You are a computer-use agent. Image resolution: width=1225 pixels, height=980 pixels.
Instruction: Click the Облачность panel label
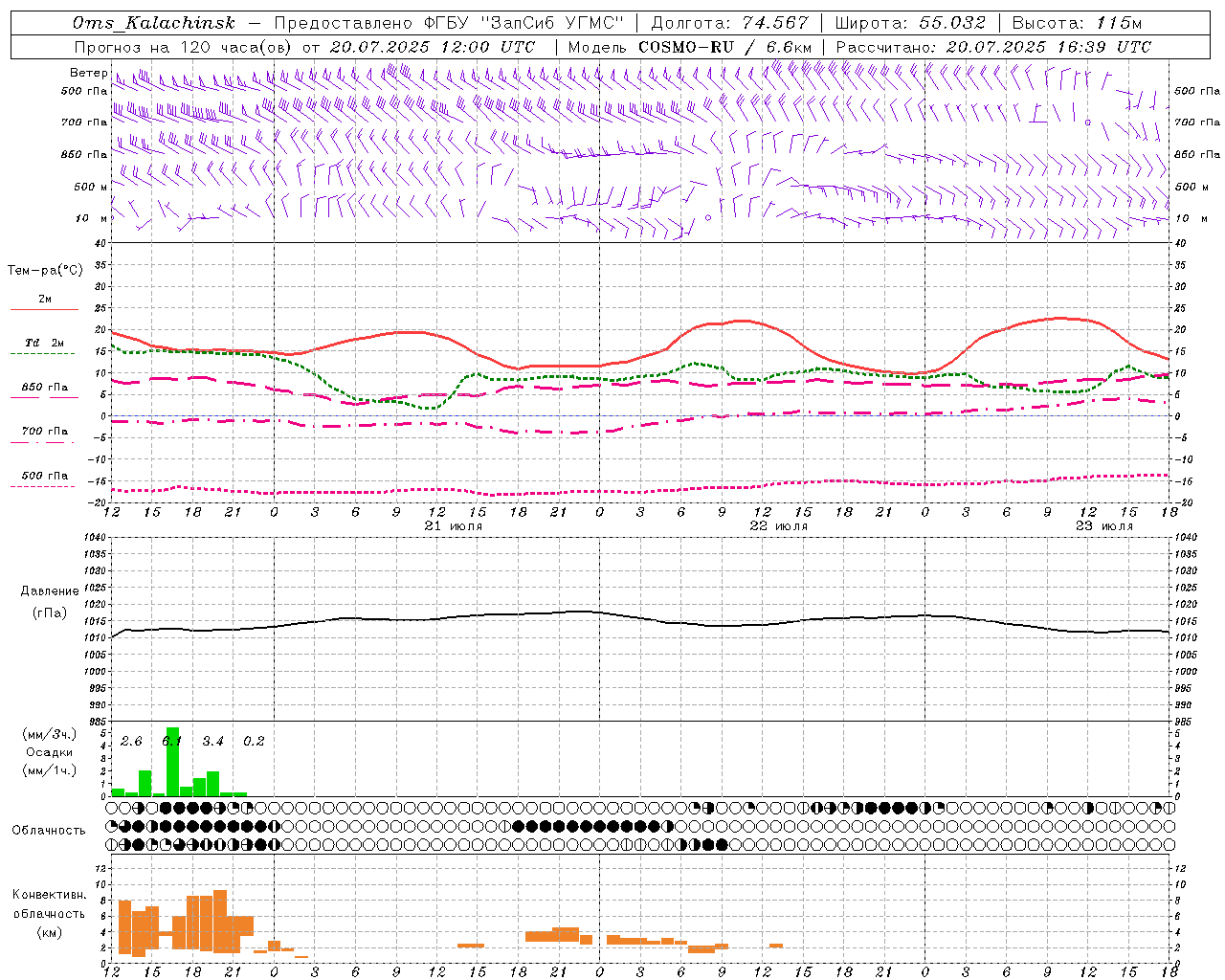[49, 830]
